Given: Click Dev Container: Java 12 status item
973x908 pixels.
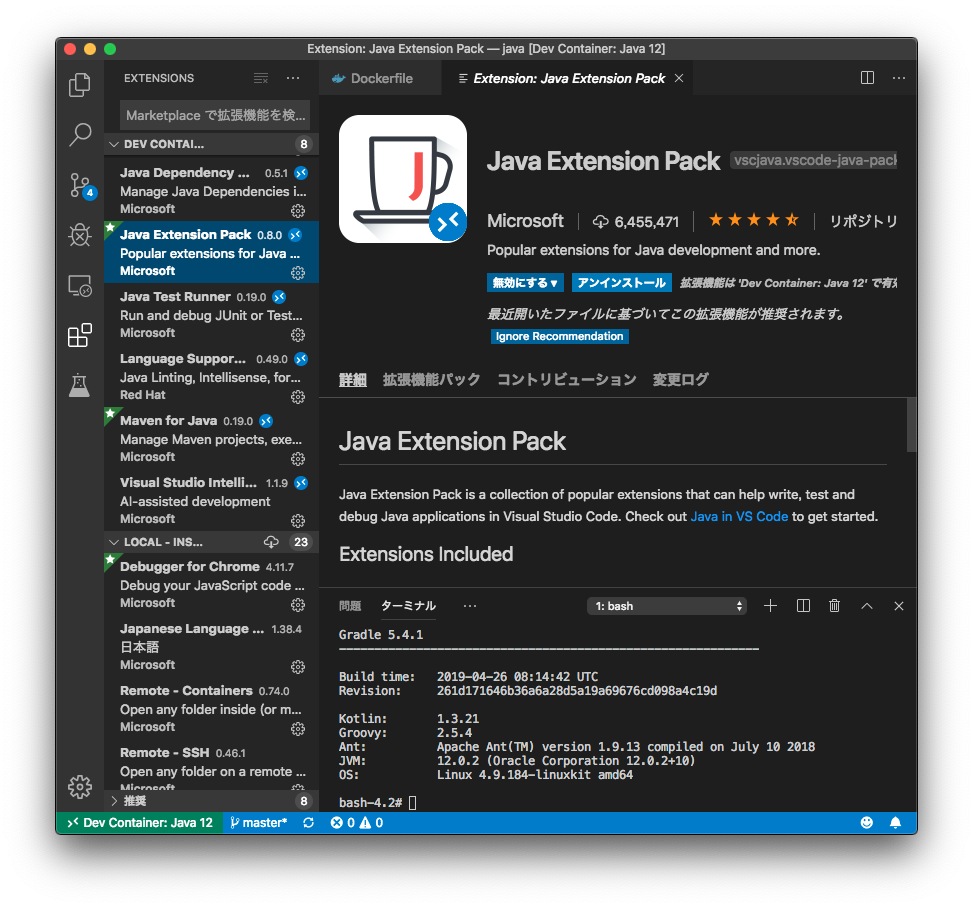Looking at the screenshot, I should coord(140,822).
